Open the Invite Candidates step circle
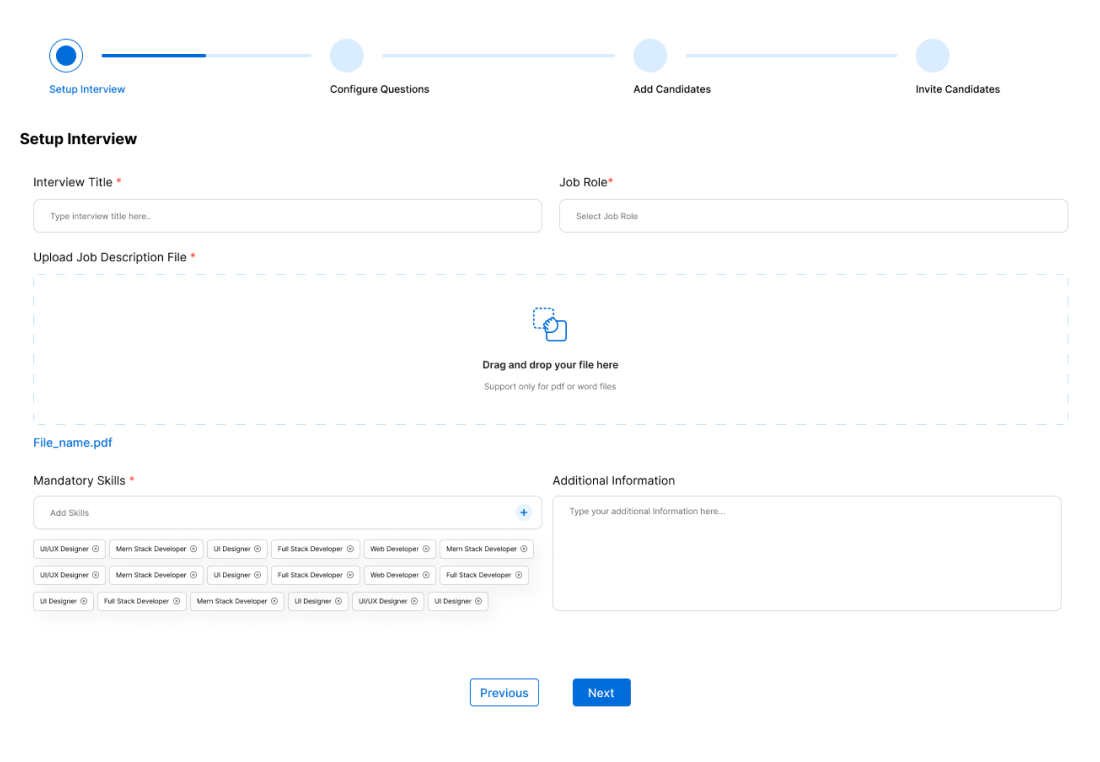This screenshot has height=762, width=1100. coord(932,55)
